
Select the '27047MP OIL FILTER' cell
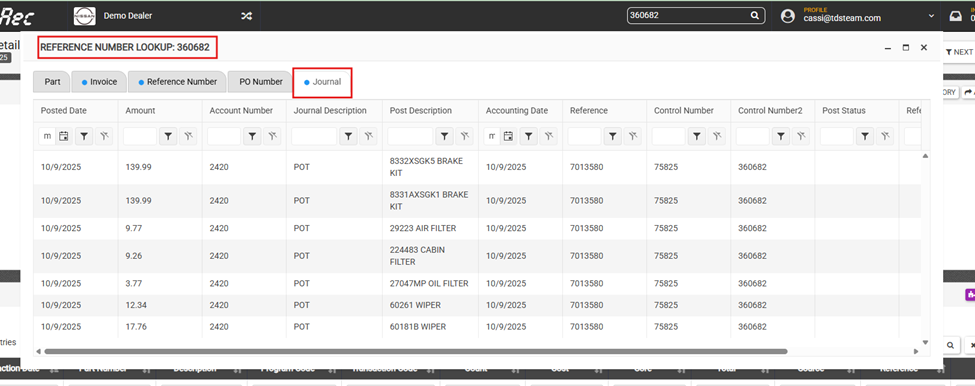(429, 283)
